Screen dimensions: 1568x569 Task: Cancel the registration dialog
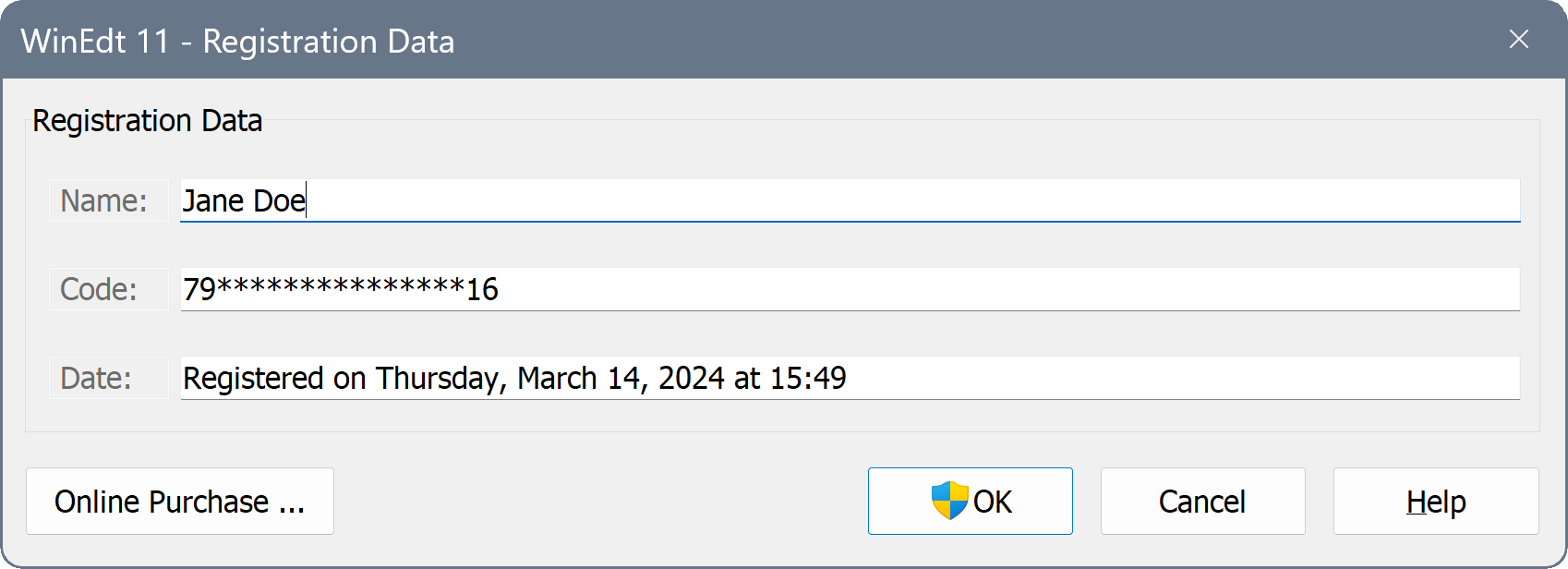click(x=1202, y=502)
